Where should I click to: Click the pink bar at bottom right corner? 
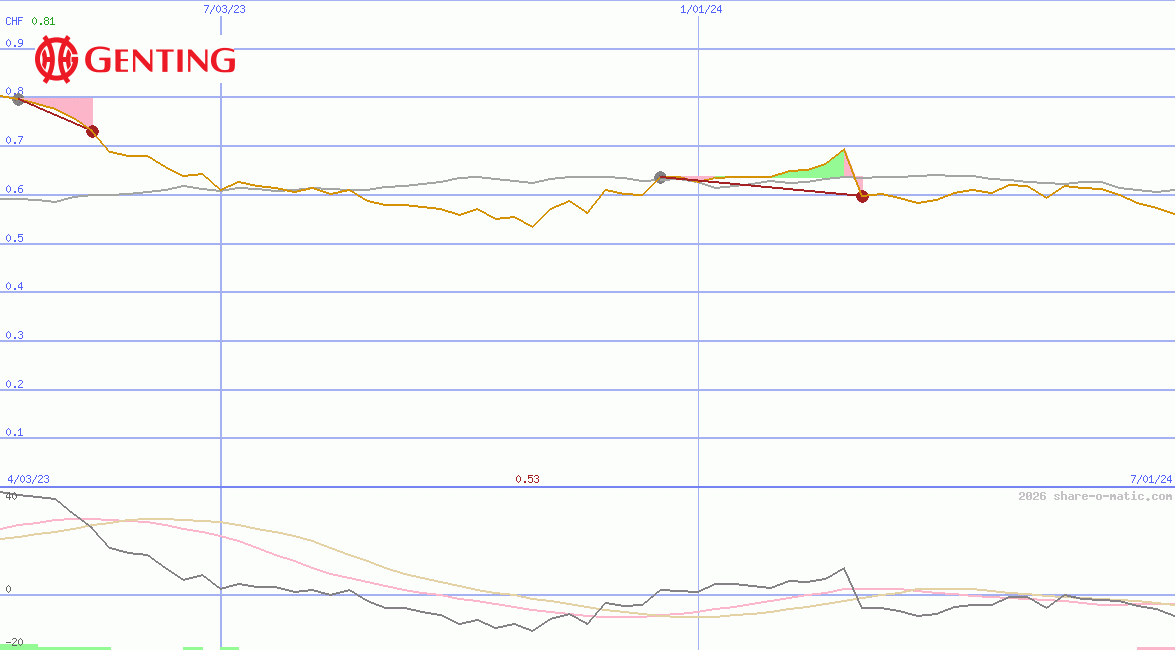pos(1155,647)
